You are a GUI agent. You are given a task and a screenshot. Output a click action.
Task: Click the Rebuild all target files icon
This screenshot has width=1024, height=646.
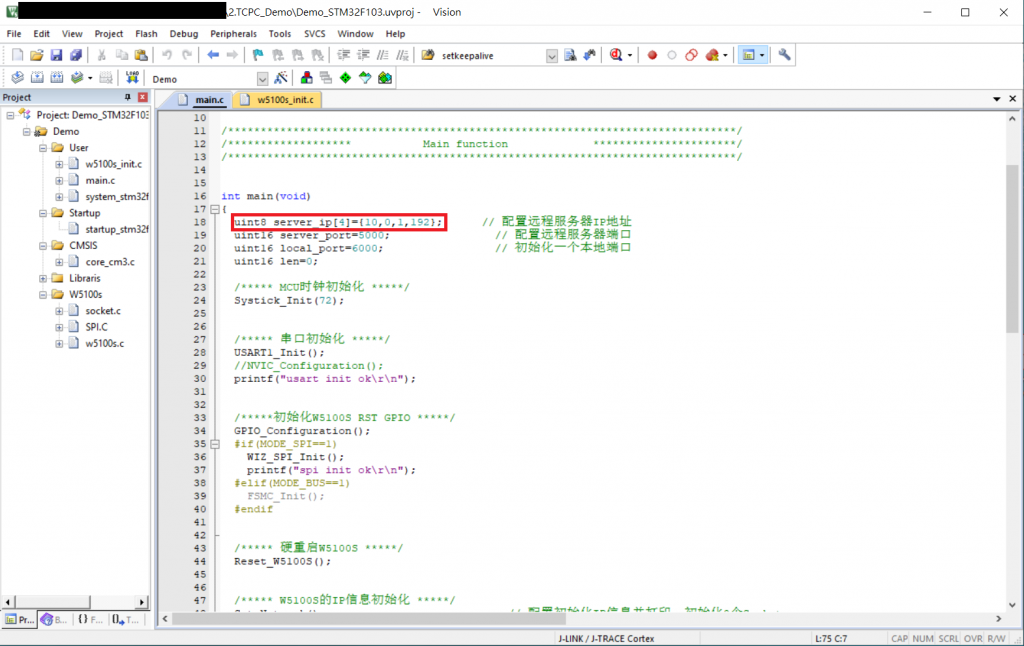pyautogui.click(x=57, y=78)
